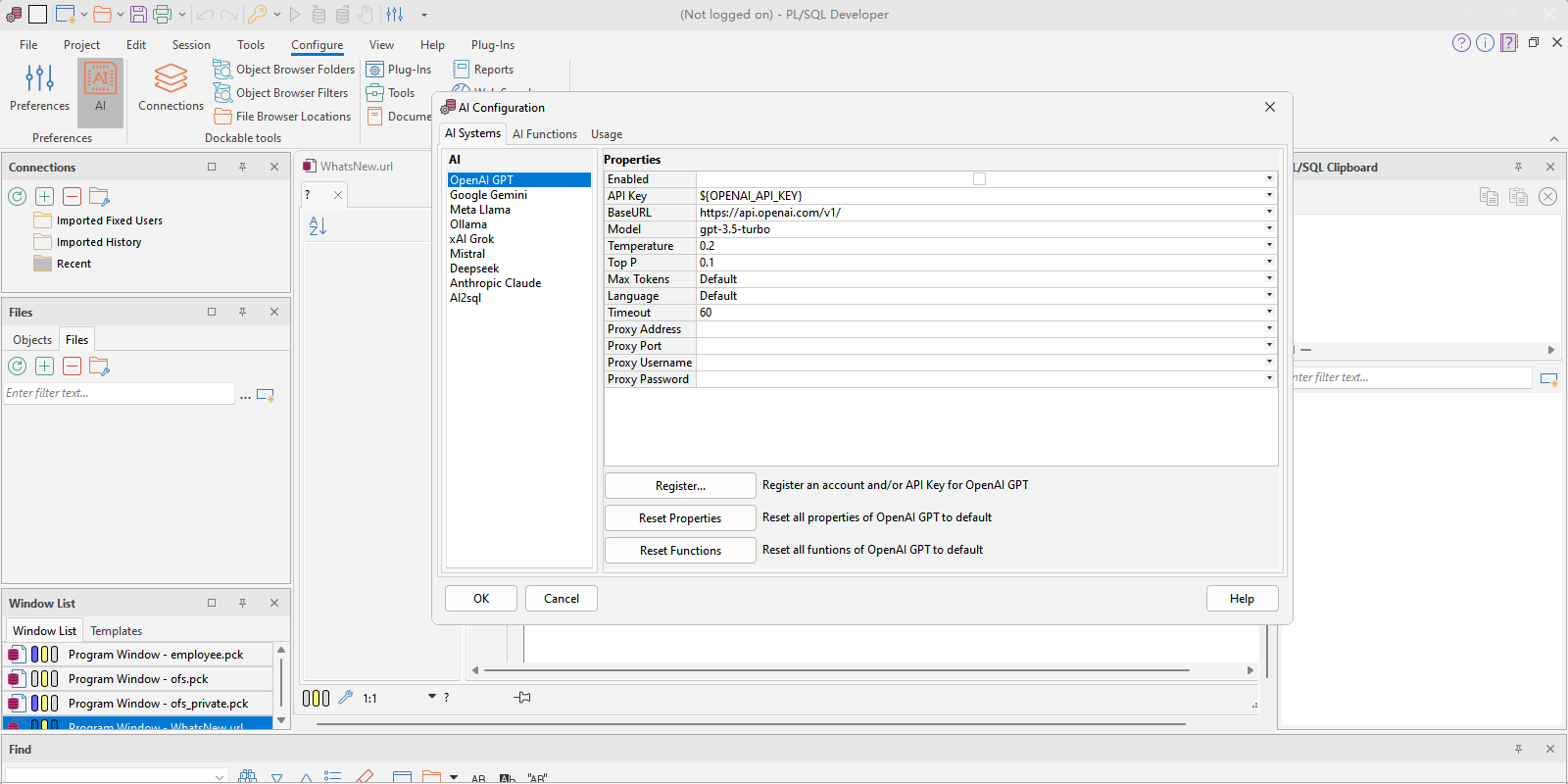Click the add file icon in Files panel

[45, 367]
